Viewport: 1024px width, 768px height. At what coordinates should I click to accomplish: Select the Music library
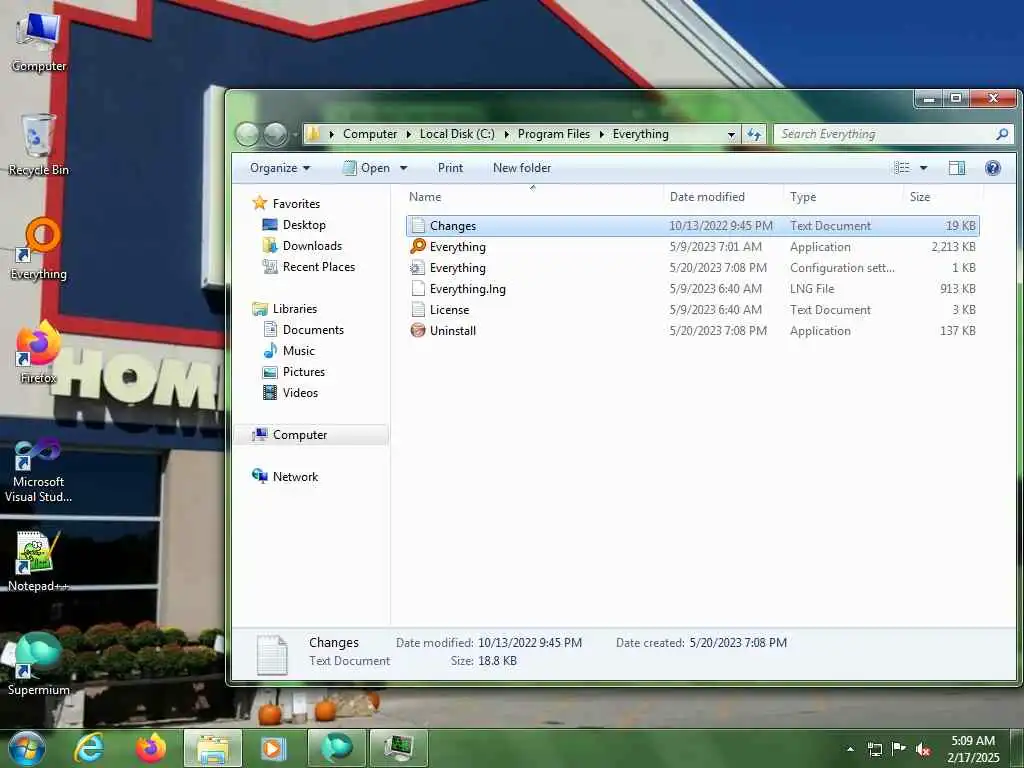tap(298, 351)
